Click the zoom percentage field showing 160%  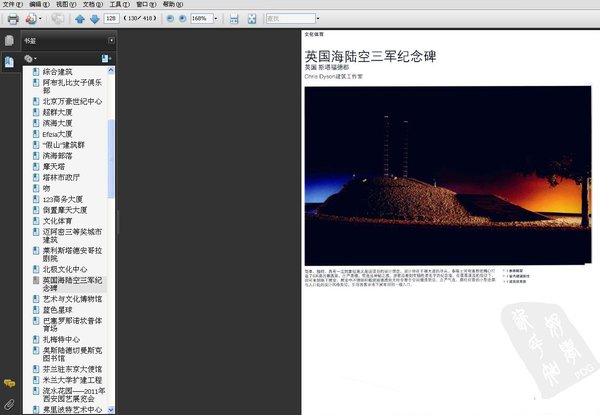point(202,18)
